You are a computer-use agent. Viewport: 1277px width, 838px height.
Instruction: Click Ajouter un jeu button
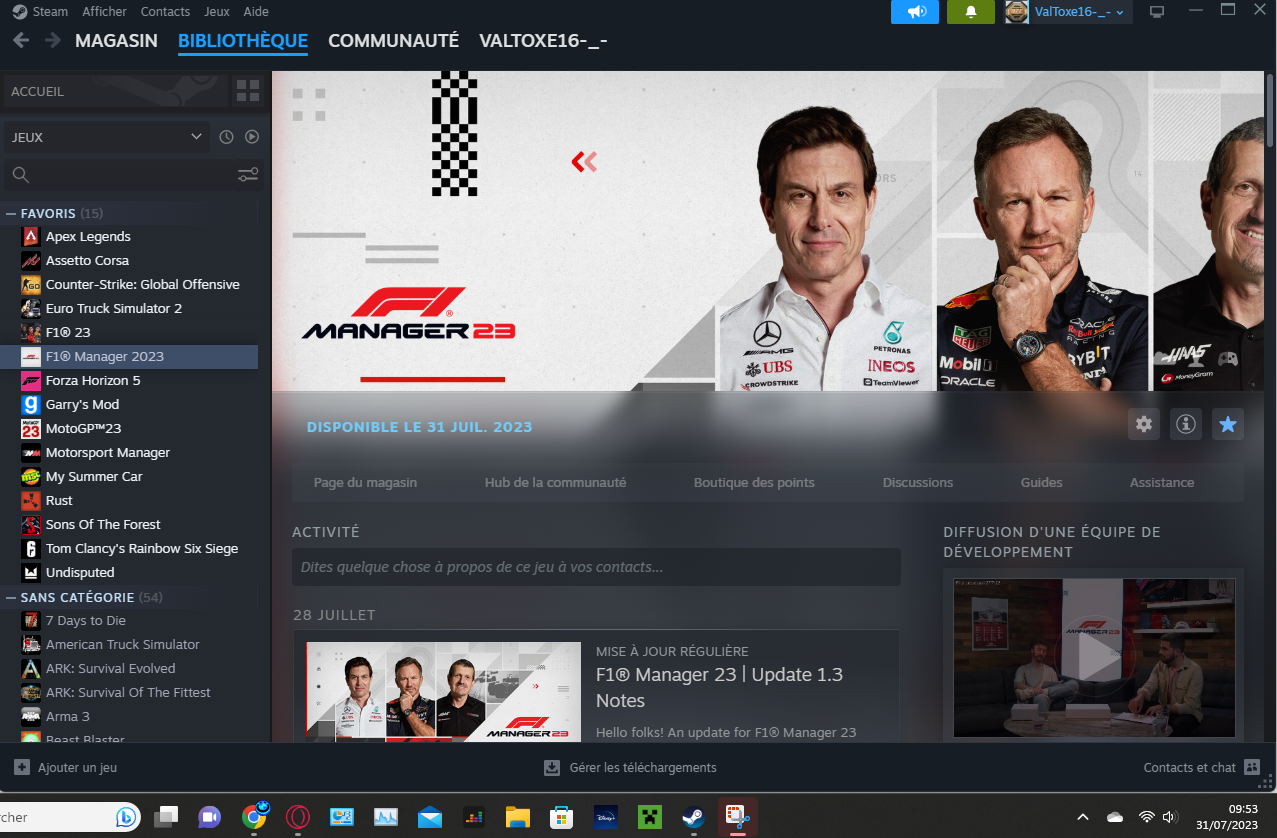(66, 768)
